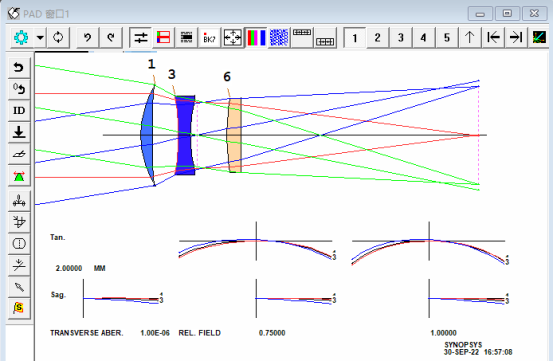
Task: Click the jump-to-last arrow icon
Action: click(x=515, y=37)
